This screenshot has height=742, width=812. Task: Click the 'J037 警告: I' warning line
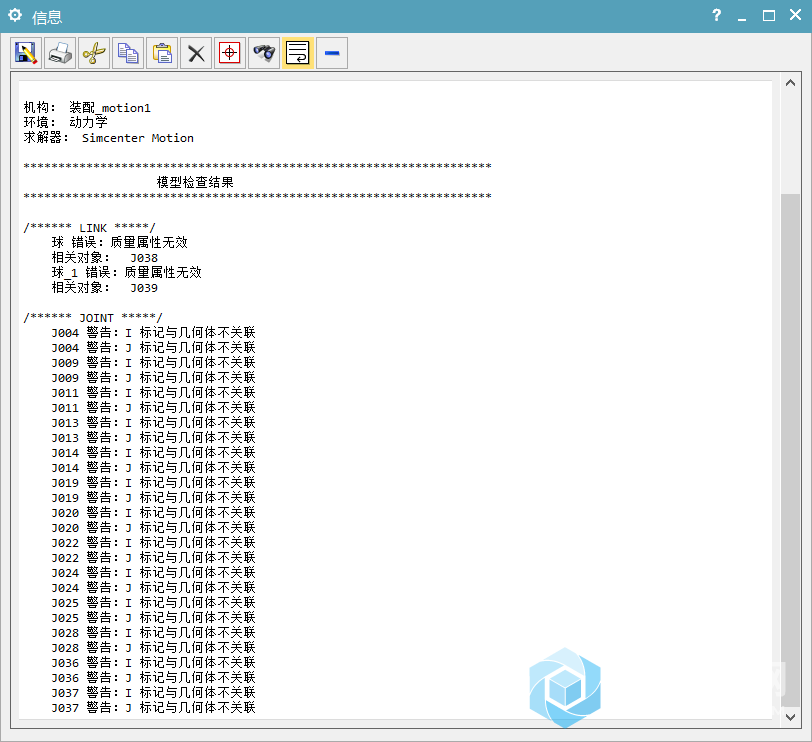click(153, 693)
